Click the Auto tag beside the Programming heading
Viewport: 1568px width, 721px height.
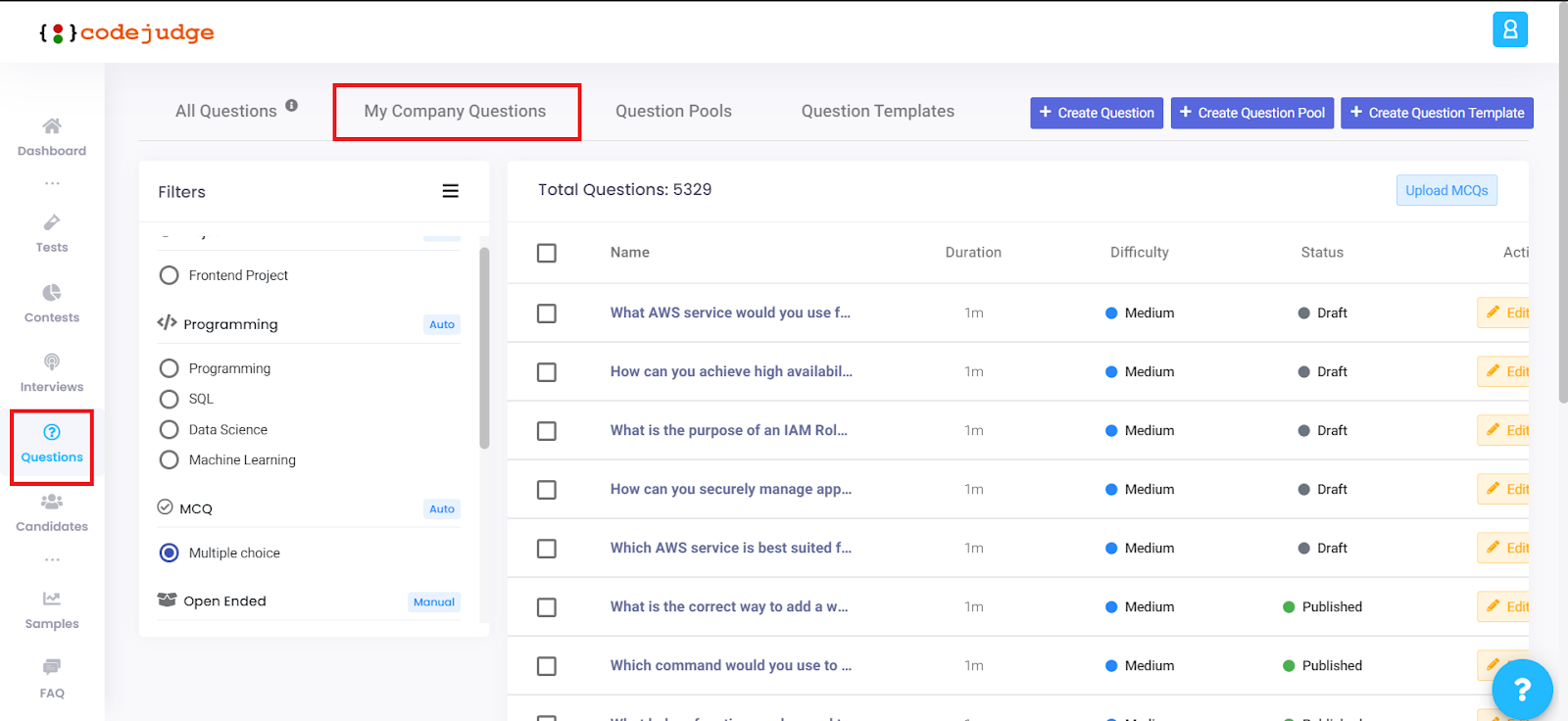[442, 324]
